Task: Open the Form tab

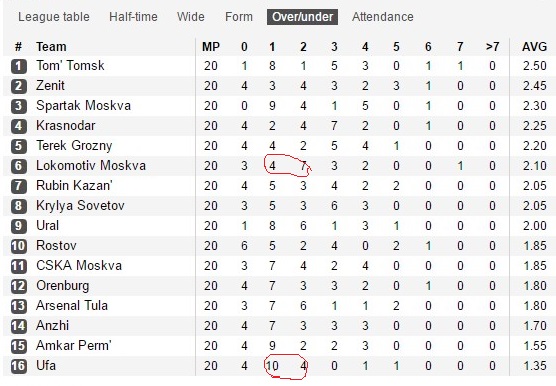Action: pyautogui.click(x=239, y=17)
